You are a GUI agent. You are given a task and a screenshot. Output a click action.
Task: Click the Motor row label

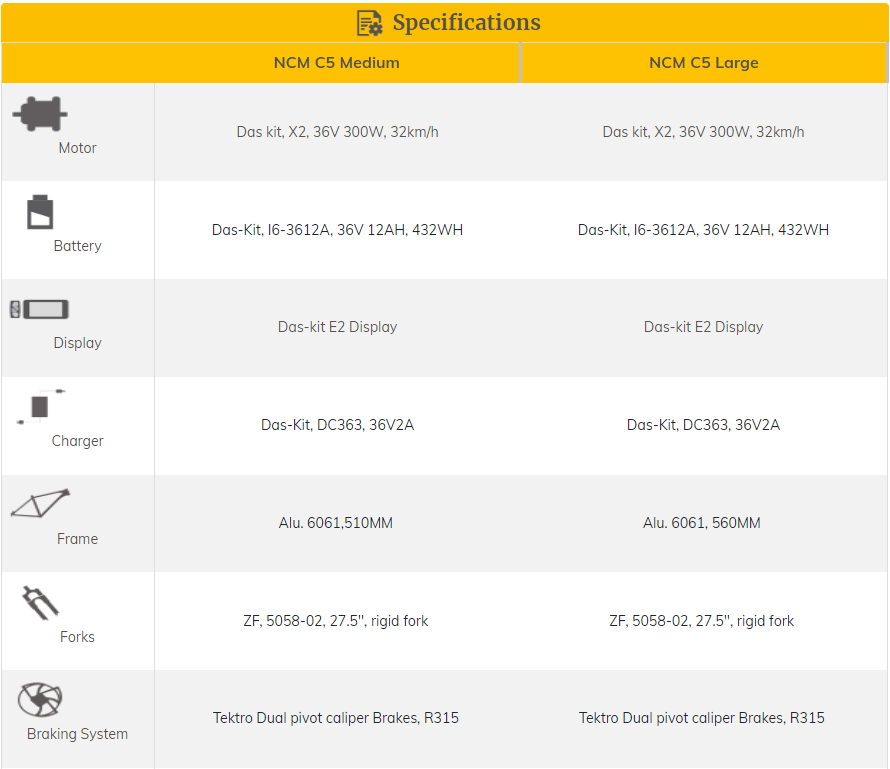pos(77,148)
